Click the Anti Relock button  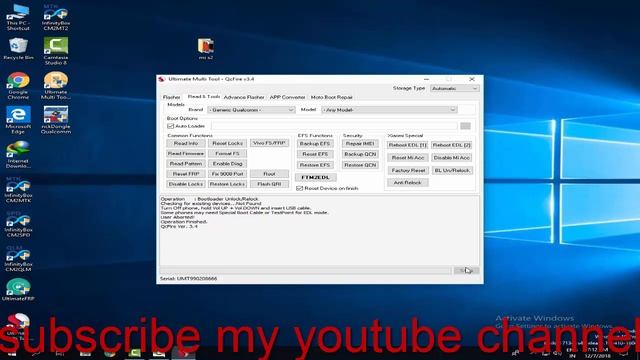(x=407, y=182)
